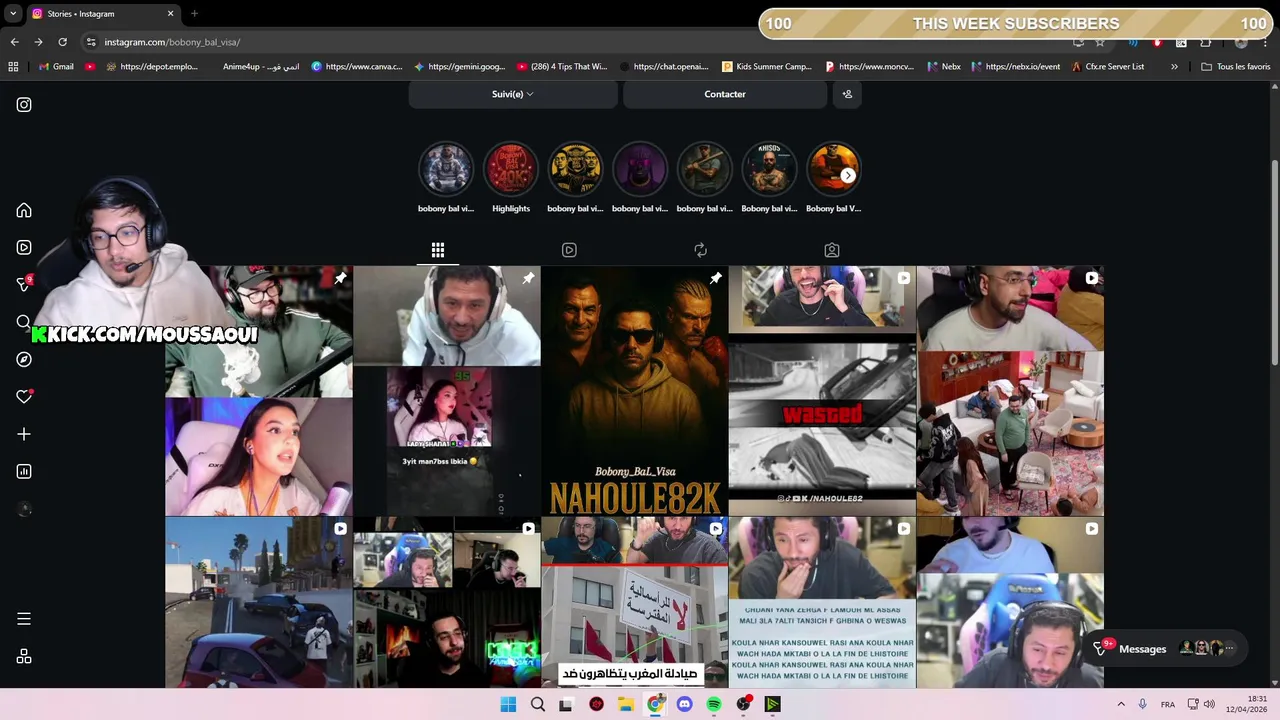Close the Stories • Instagram tab
The height and width of the screenshot is (720, 1280).
tap(170, 14)
